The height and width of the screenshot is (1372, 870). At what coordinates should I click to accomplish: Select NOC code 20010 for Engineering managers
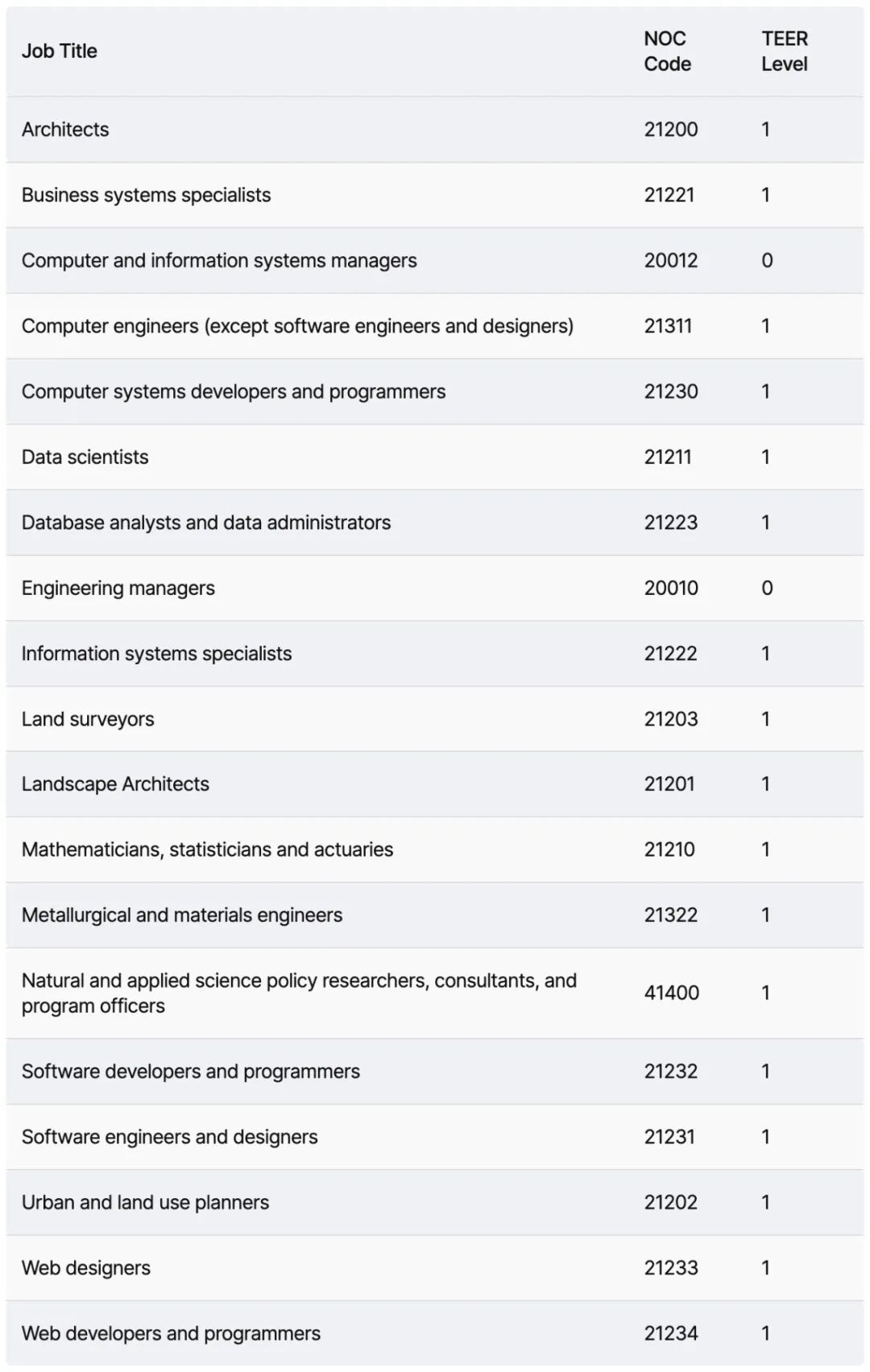click(x=671, y=588)
